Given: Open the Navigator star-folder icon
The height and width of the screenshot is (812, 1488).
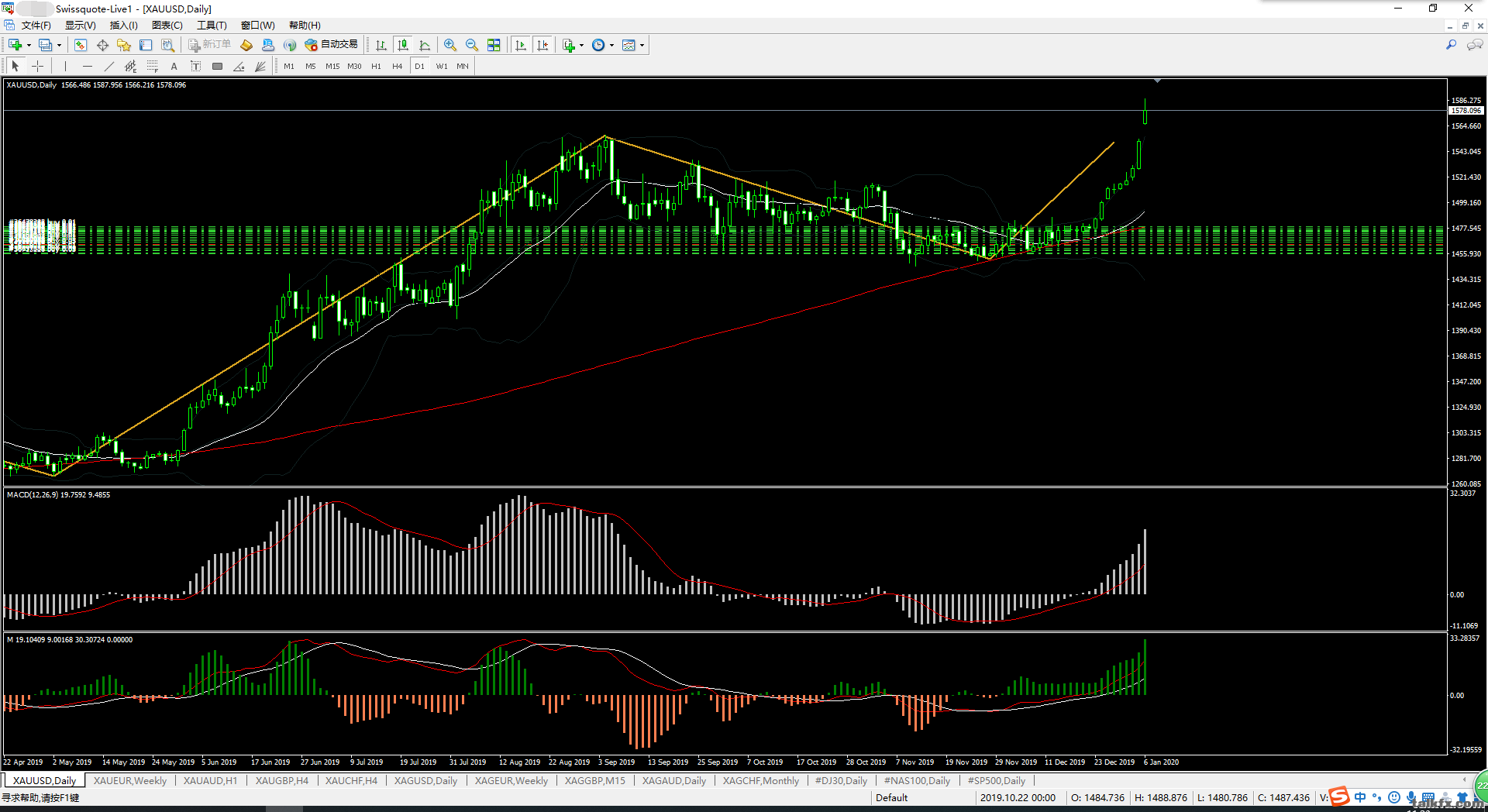Looking at the screenshot, I should click(x=124, y=45).
